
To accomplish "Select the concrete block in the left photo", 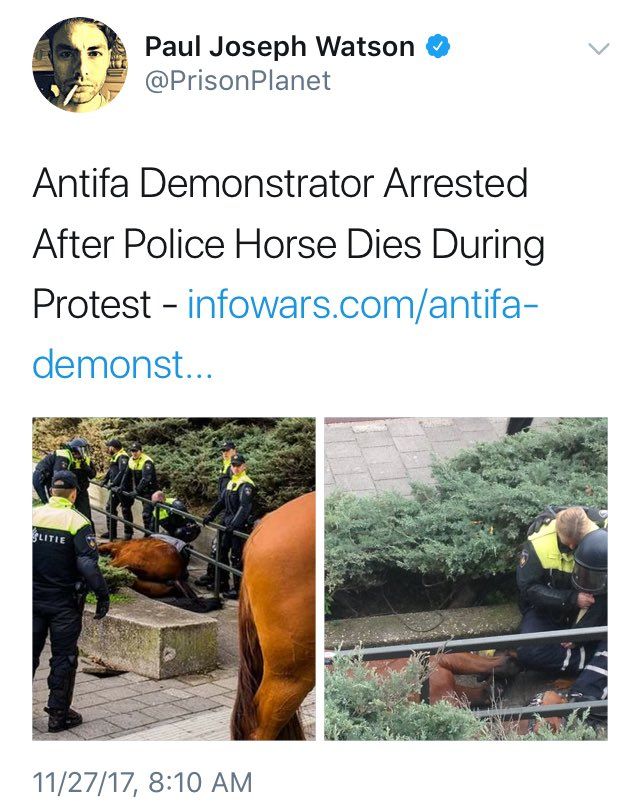I will tap(151, 636).
